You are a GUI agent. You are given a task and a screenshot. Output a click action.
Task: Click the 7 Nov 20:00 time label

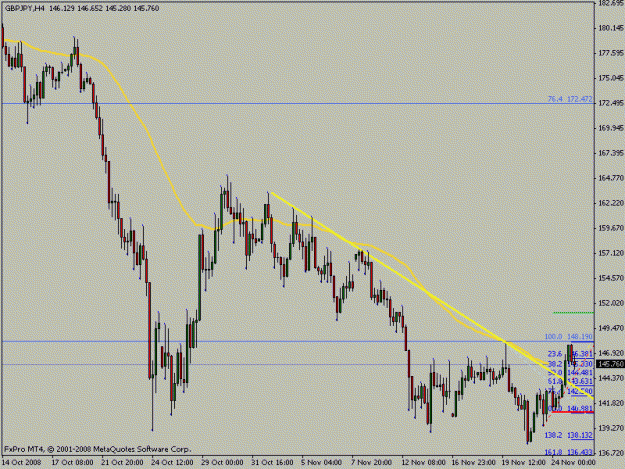click(371, 462)
